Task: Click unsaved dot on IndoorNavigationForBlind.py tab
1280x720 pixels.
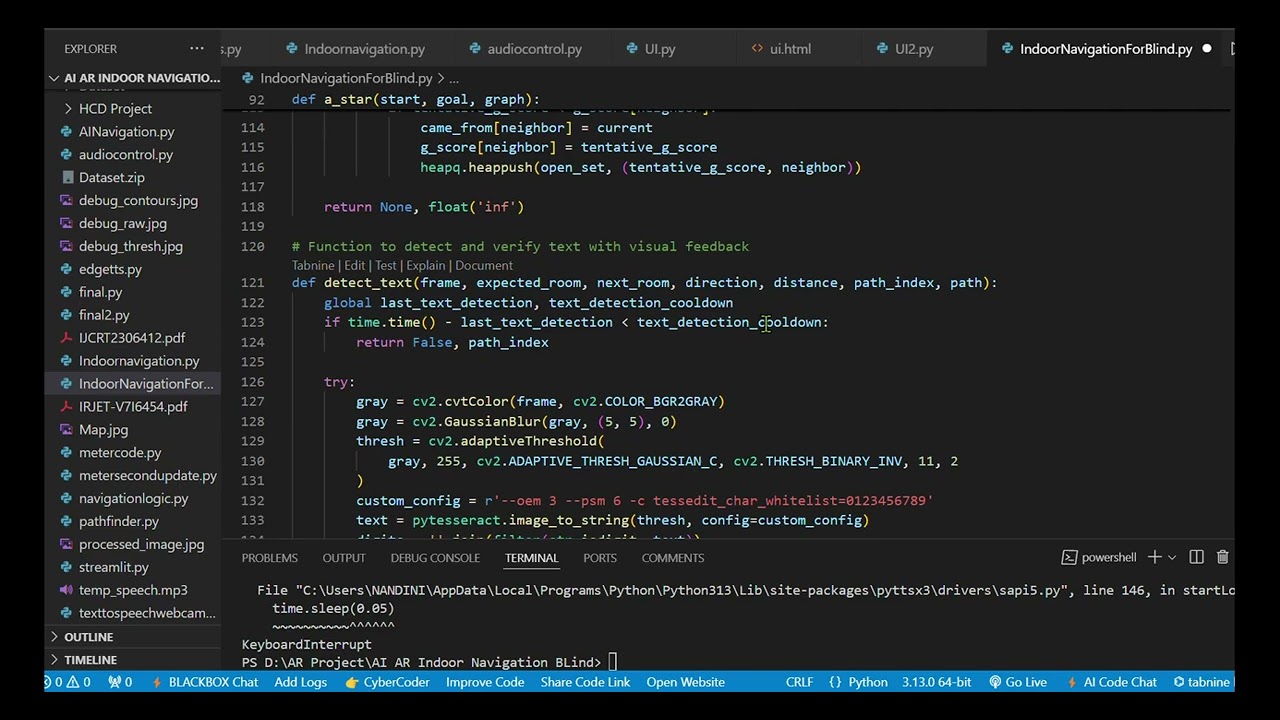Action: (x=1206, y=48)
